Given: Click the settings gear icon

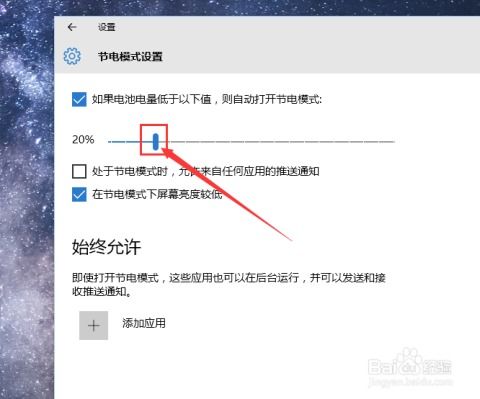Looking at the screenshot, I should (x=72, y=56).
